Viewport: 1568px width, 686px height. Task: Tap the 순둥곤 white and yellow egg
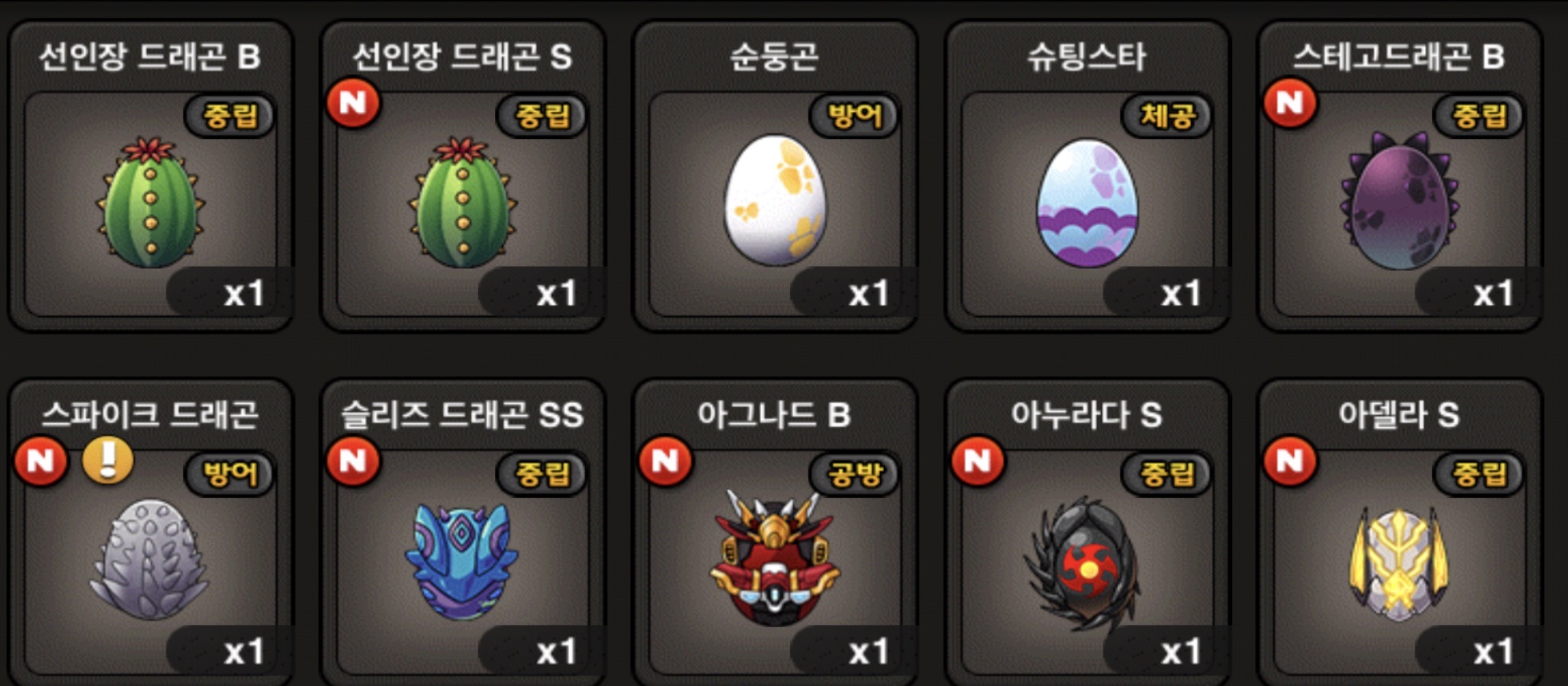point(775,200)
